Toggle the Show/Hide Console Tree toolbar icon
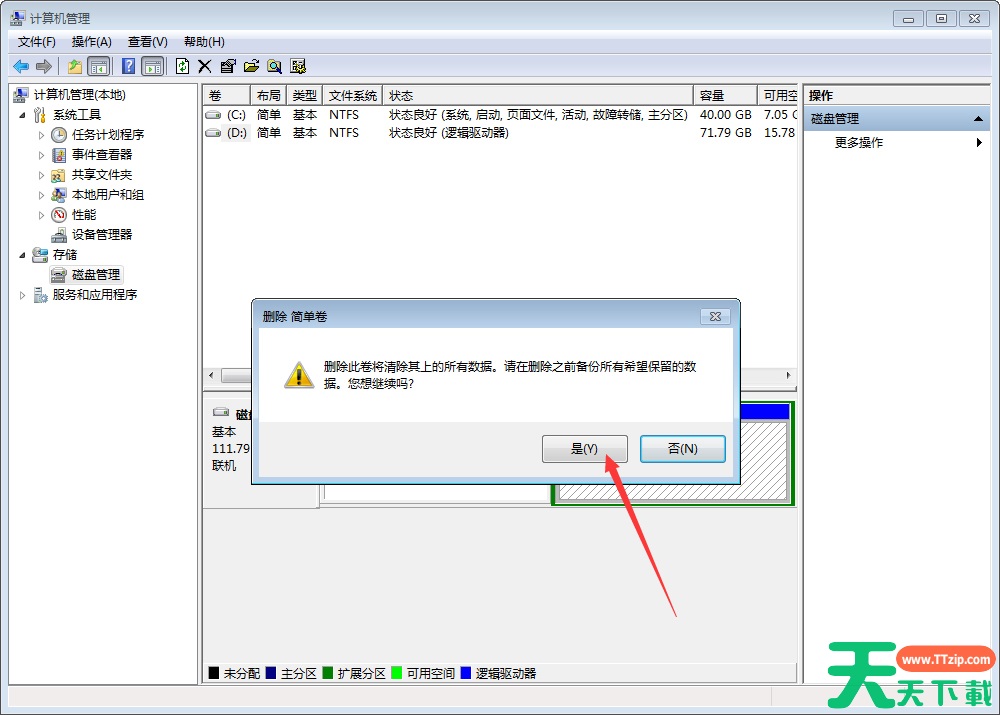The image size is (1000, 715). point(99,66)
